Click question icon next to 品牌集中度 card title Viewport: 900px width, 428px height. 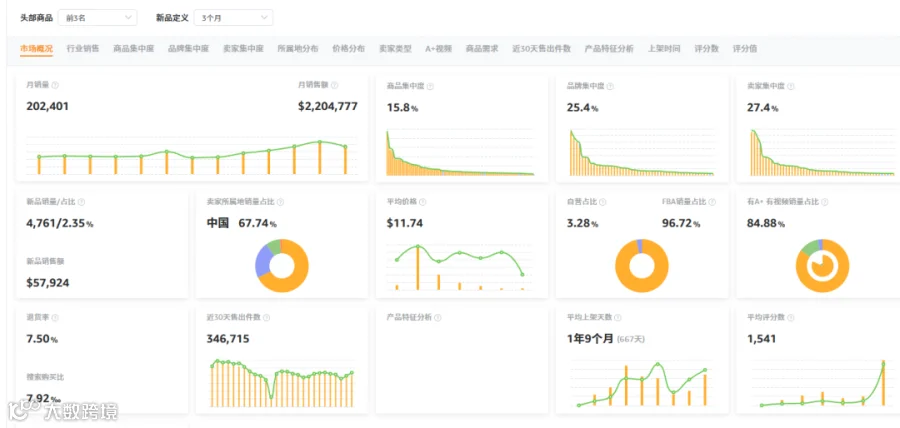click(x=610, y=86)
